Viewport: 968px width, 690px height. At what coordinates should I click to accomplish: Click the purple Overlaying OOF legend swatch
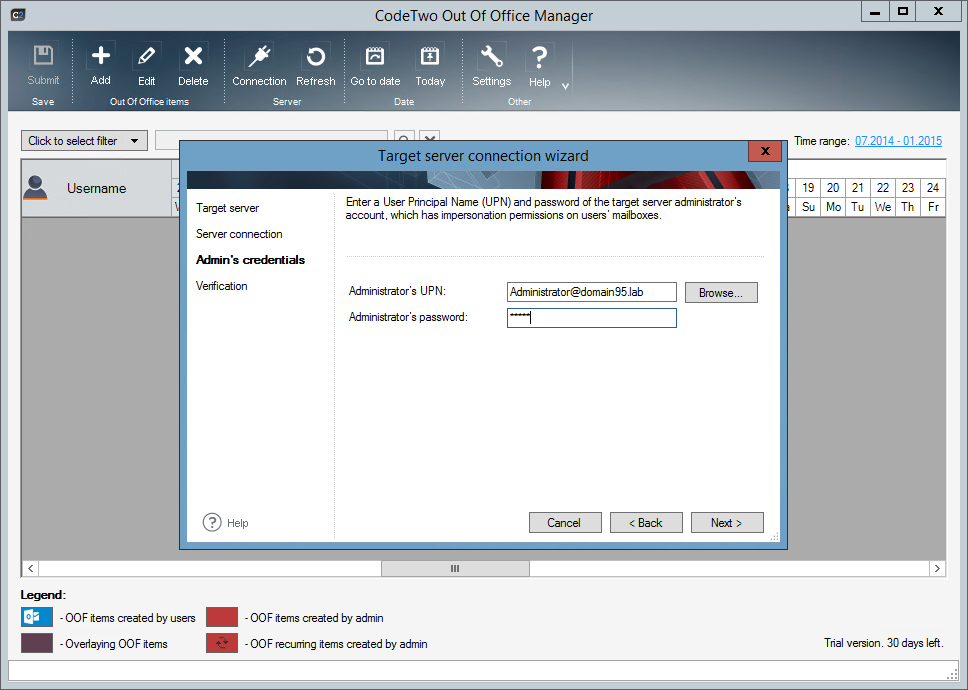[x=37, y=643]
